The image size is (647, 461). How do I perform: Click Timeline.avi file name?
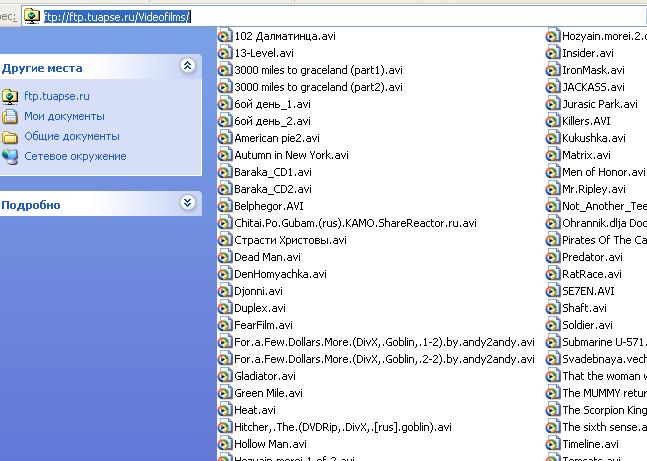tap(590, 444)
